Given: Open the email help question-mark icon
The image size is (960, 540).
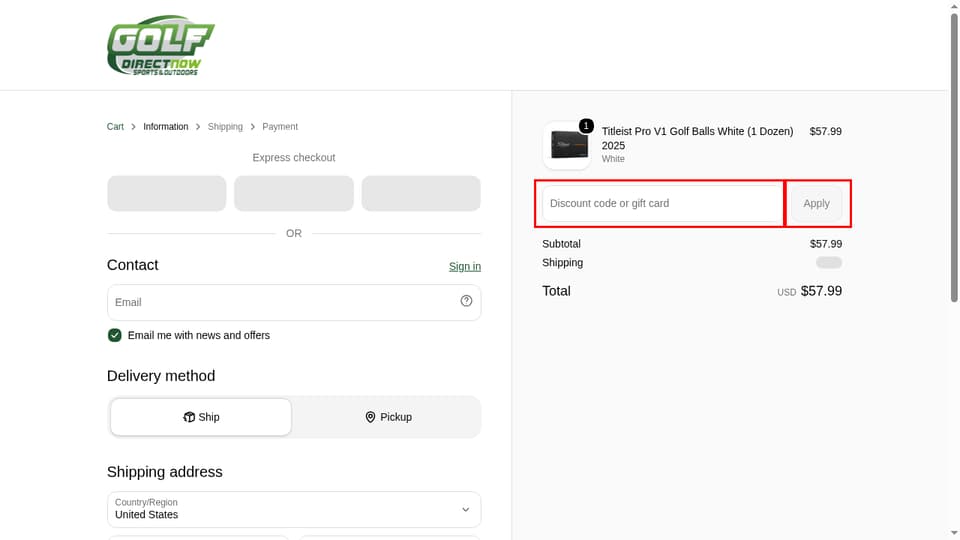Looking at the screenshot, I should point(467,301).
